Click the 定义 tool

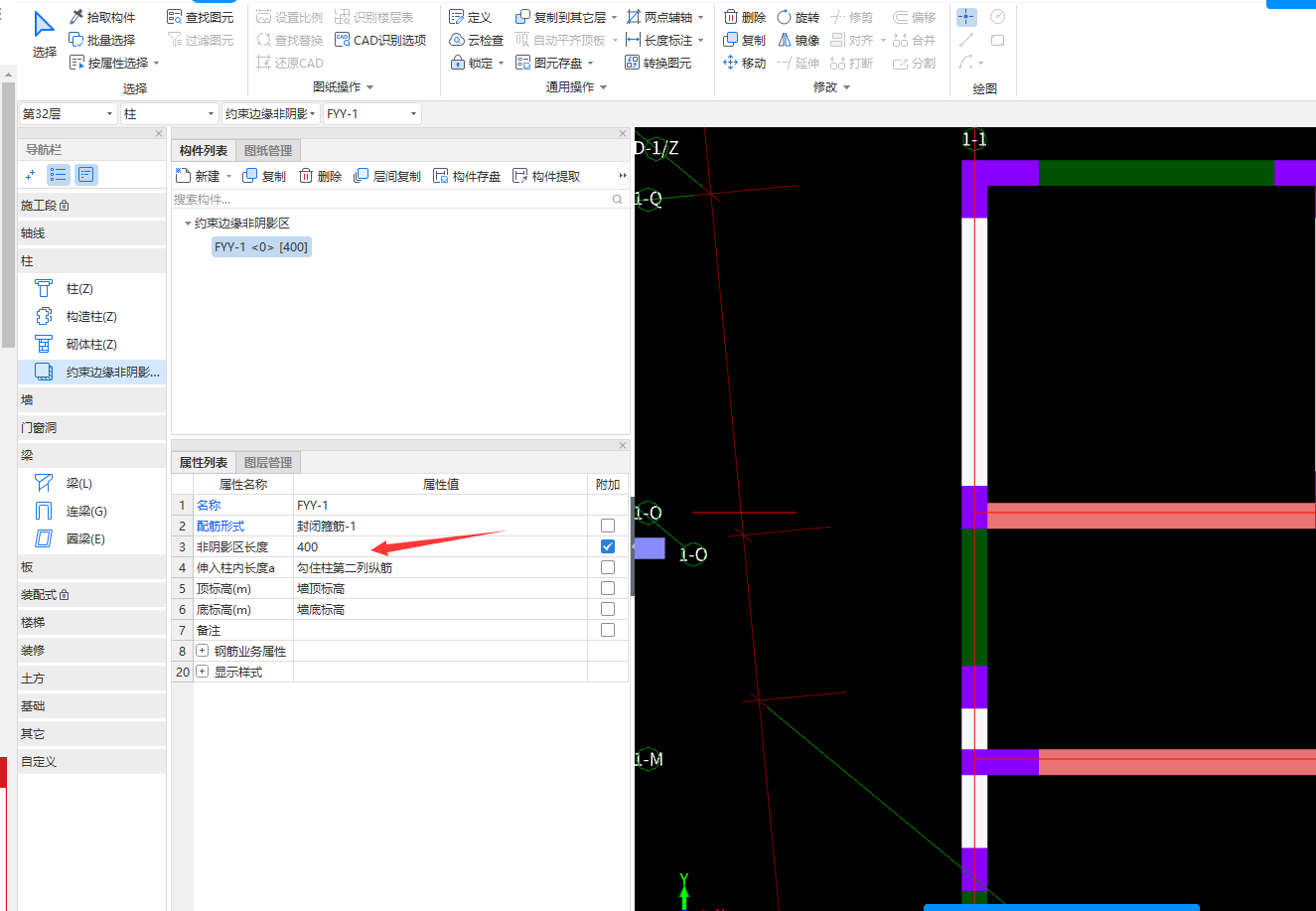(x=471, y=17)
